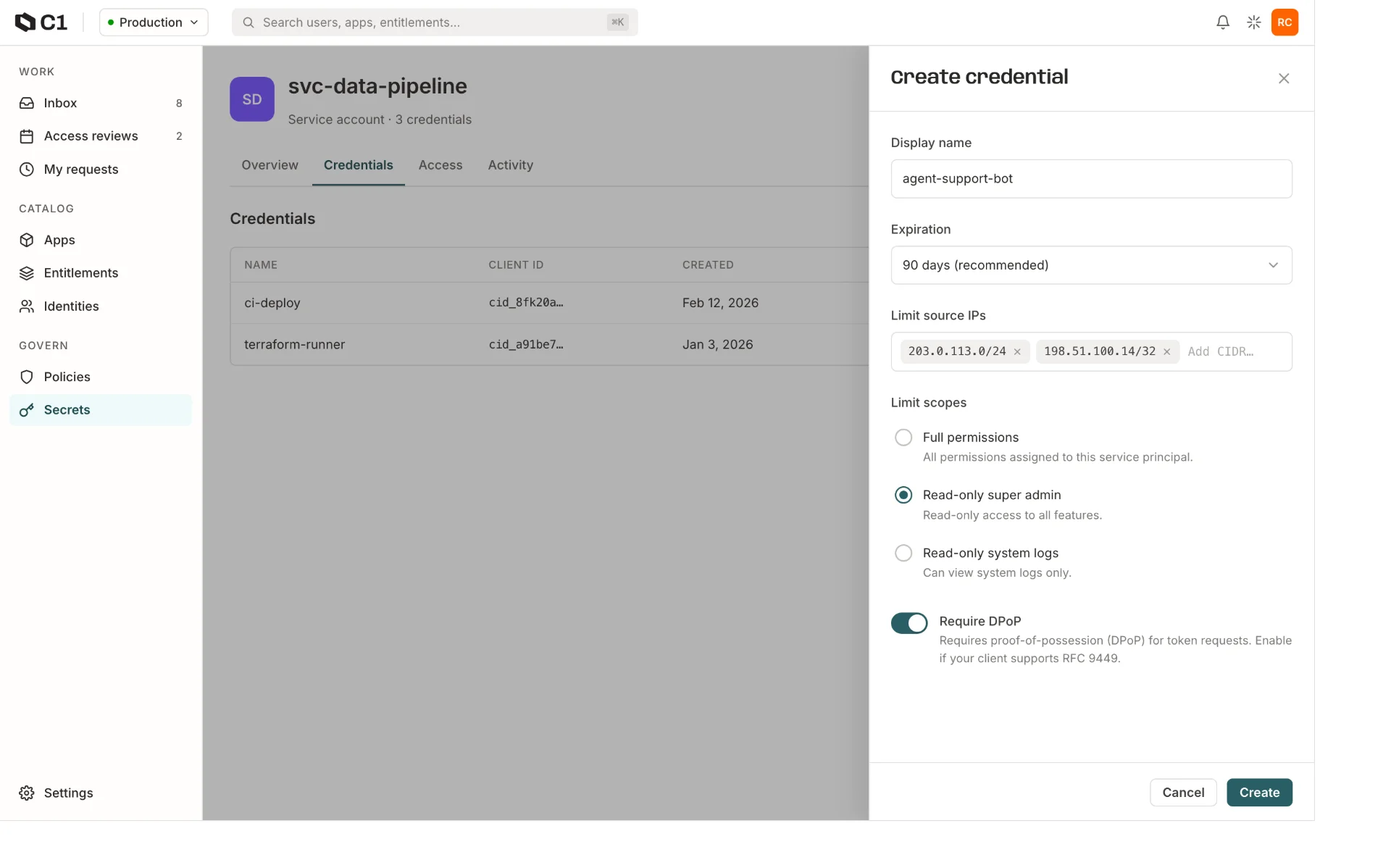Open the Production environment dropdown
1391x868 pixels.
click(154, 22)
